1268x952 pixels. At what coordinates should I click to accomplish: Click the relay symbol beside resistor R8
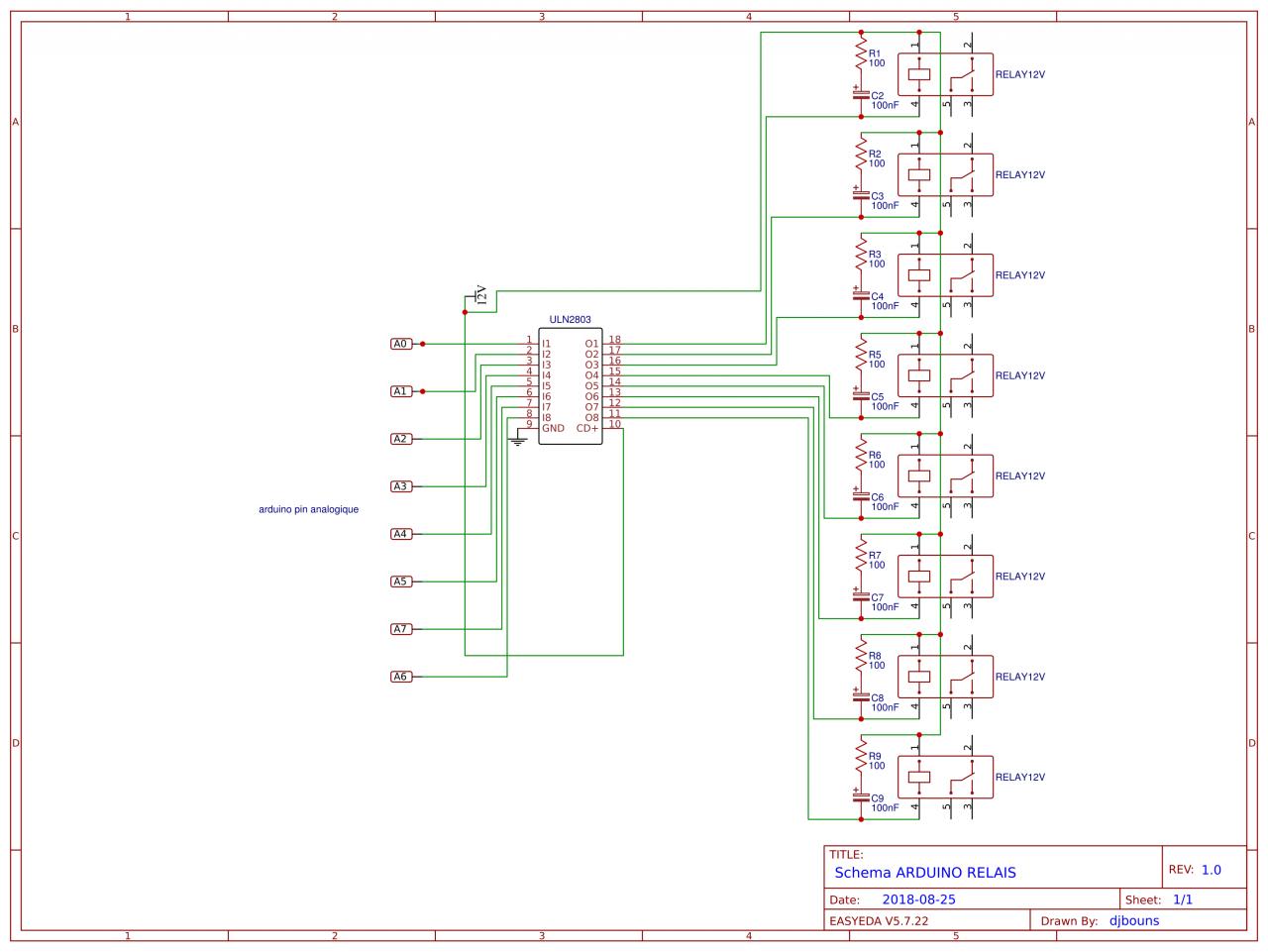pyautogui.click(x=945, y=676)
